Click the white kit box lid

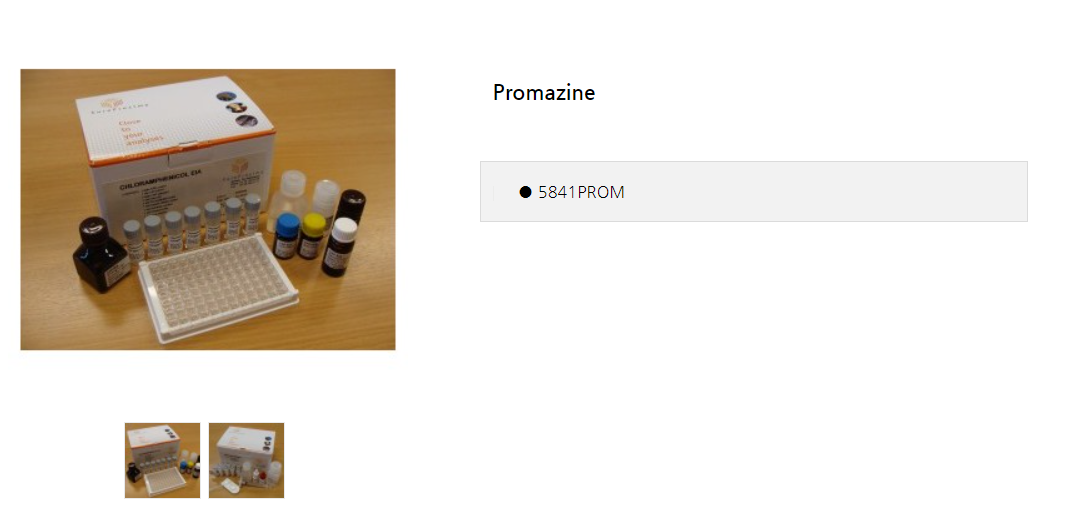pyautogui.click(x=174, y=119)
